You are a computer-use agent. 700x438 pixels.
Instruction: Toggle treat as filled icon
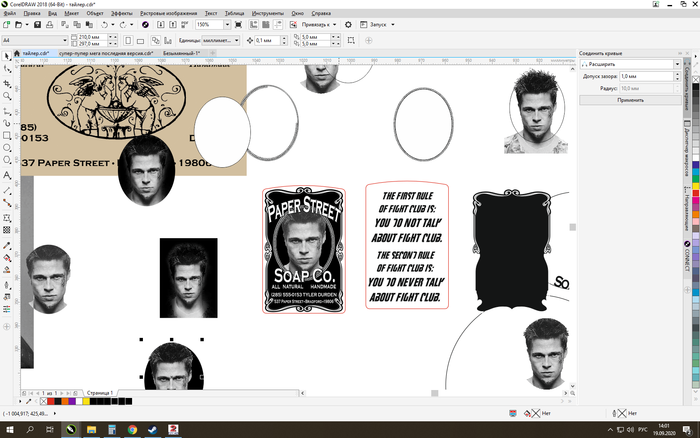pyautogui.click(x=351, y=41)
